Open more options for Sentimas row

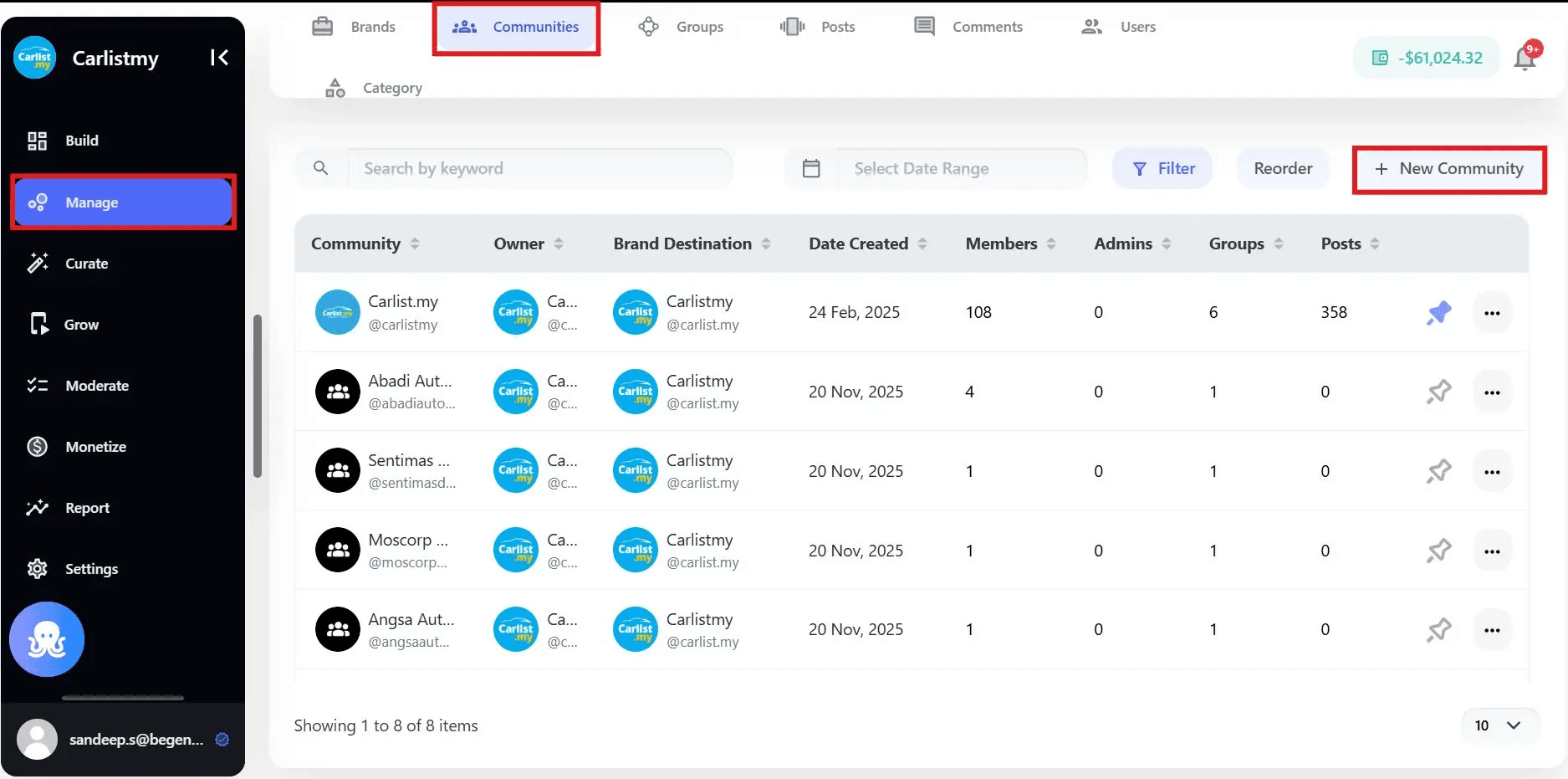tap(1492, 472)
